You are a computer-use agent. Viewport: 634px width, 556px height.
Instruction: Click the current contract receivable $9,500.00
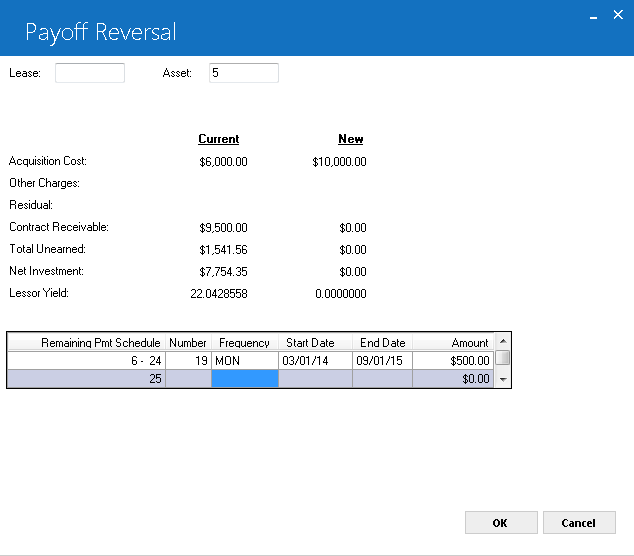tap(223, 228)
